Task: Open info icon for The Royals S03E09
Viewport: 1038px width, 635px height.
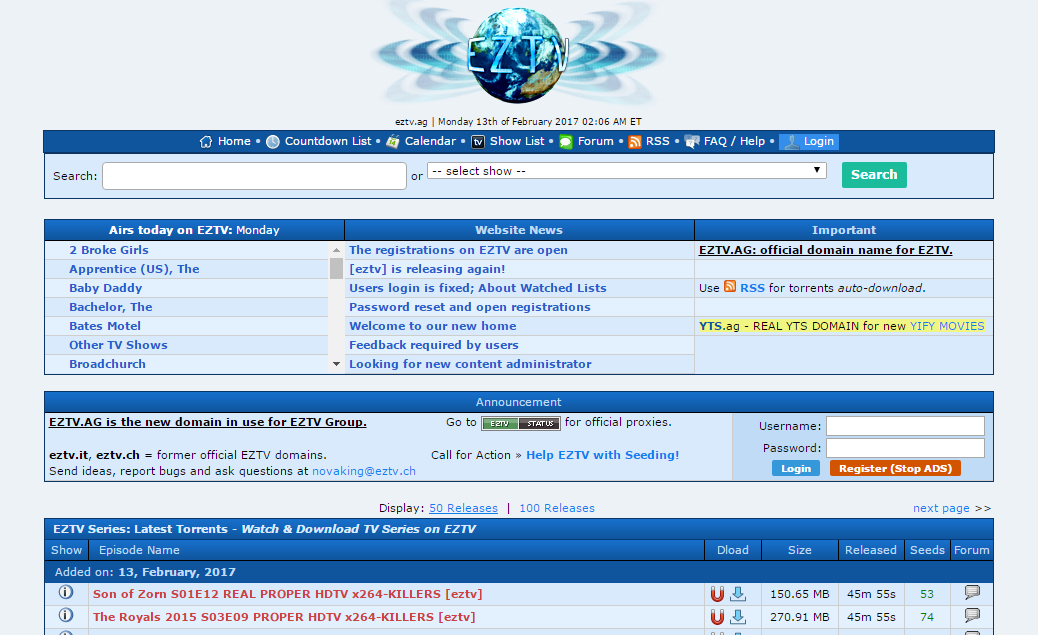Action: 66,615
